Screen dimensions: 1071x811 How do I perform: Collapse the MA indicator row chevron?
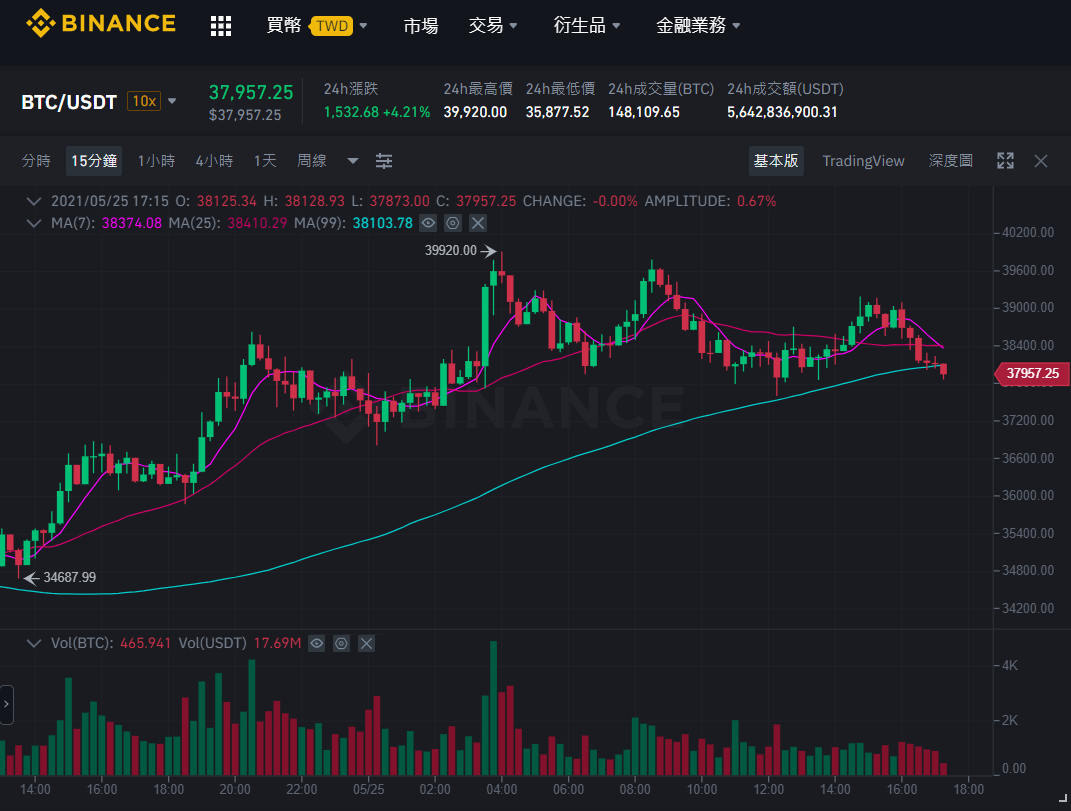[x=33, y=223]
